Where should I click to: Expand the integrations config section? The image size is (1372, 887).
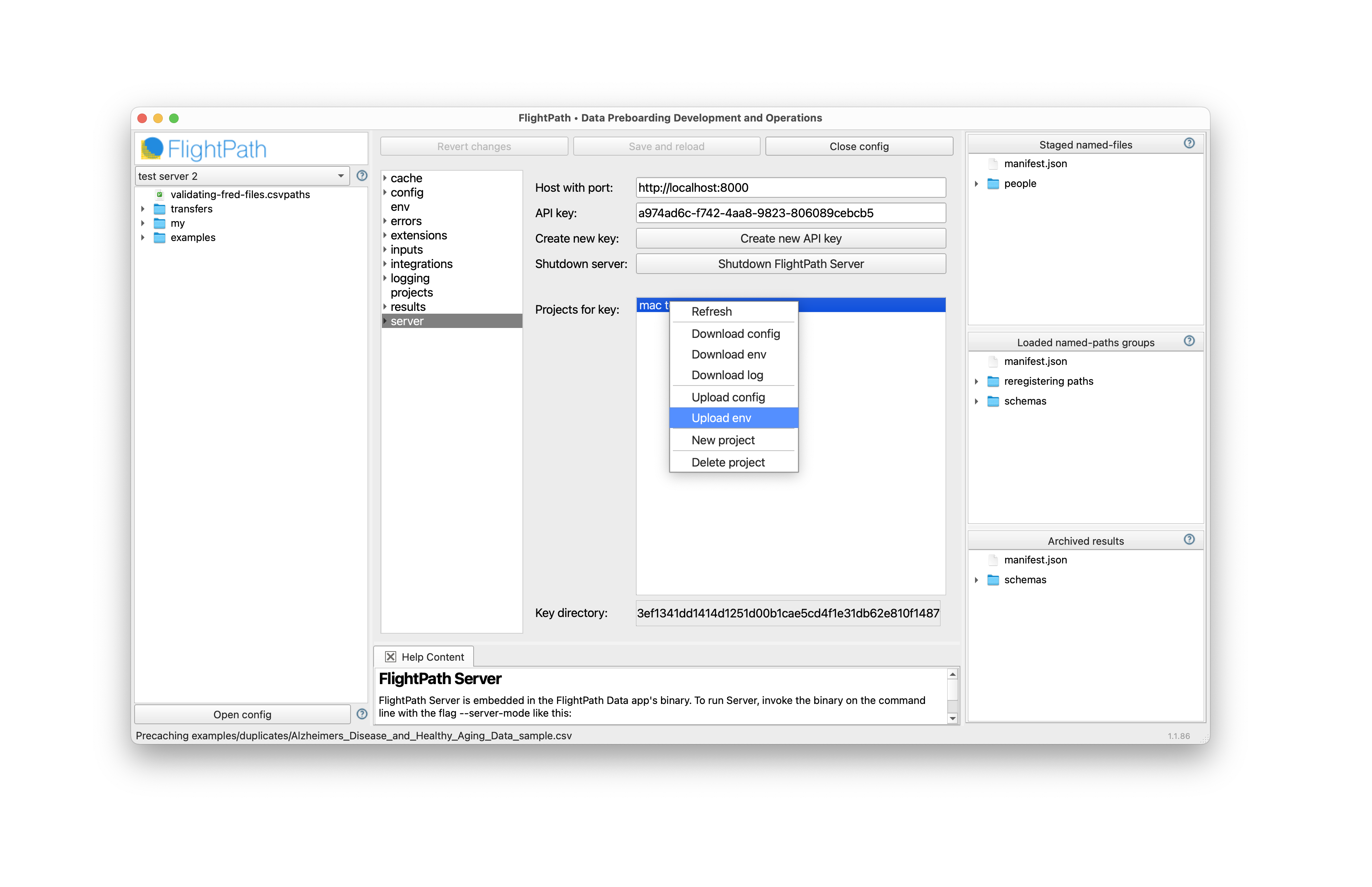coord(385,264)
